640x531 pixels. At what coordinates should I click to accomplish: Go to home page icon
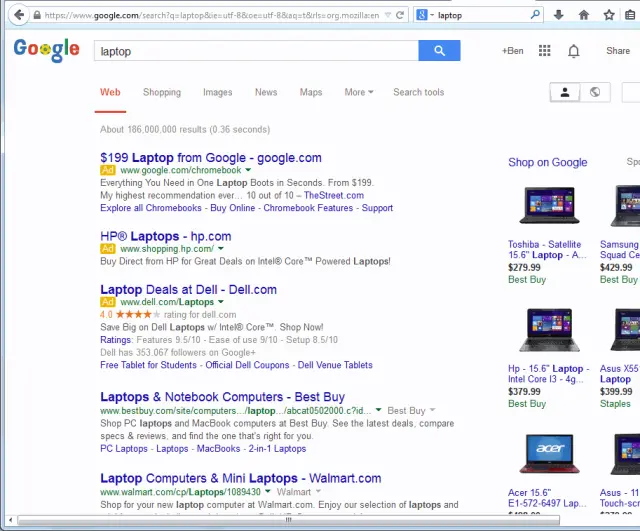pyautogui.click(x=584, y=15)
